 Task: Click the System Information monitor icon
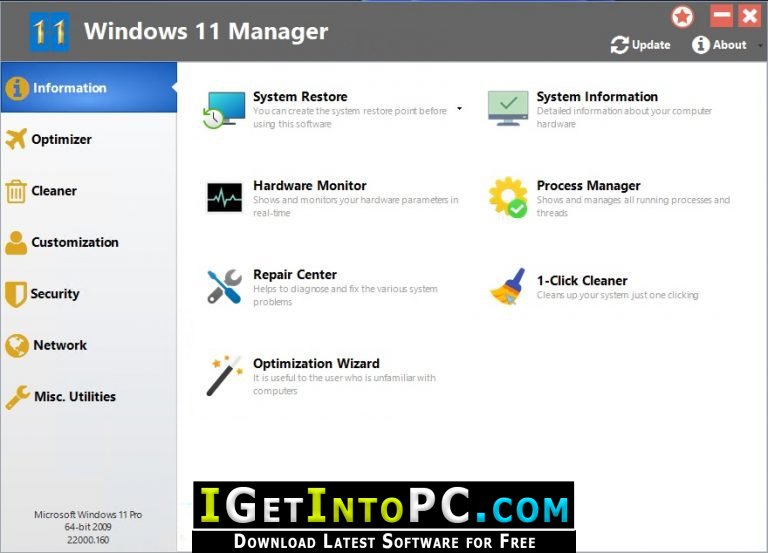tap(508, 108)
